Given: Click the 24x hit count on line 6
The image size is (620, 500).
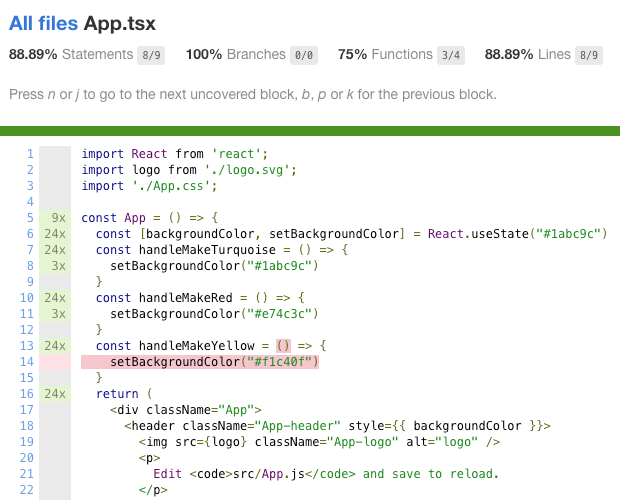Looking at the screenshot, I should 55,234.
